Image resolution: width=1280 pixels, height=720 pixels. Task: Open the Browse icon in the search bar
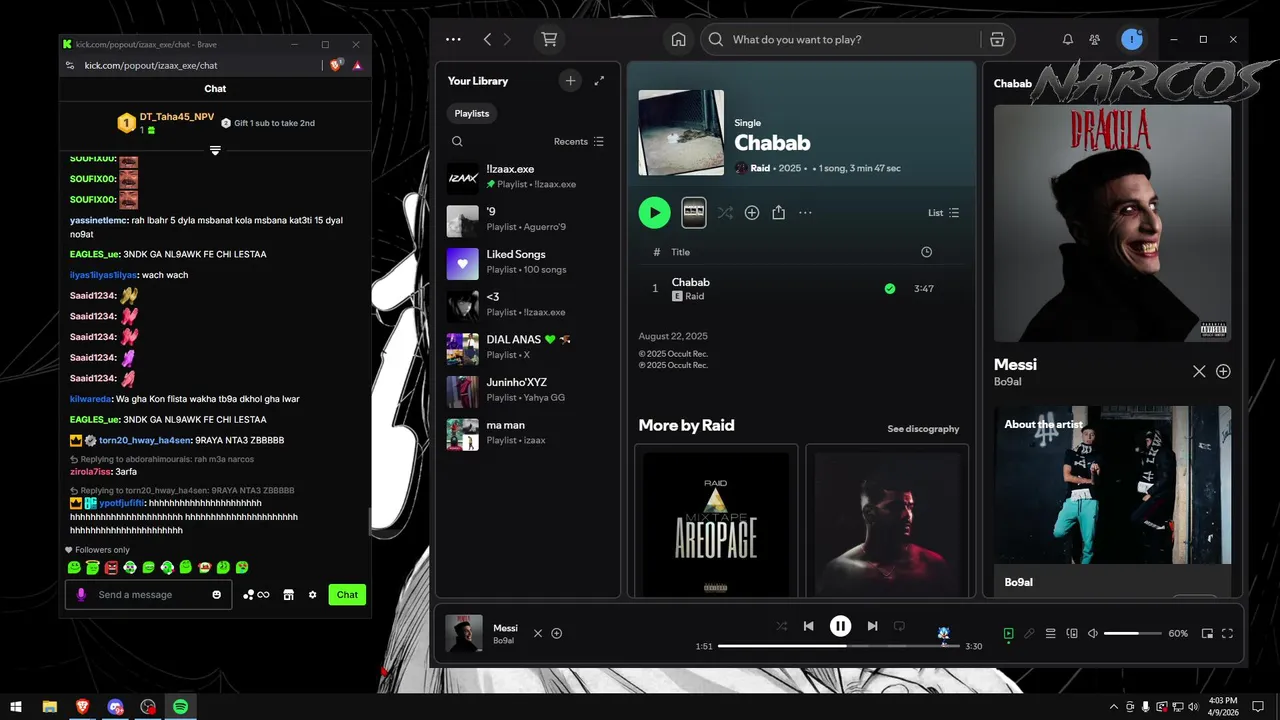point(997,39)
